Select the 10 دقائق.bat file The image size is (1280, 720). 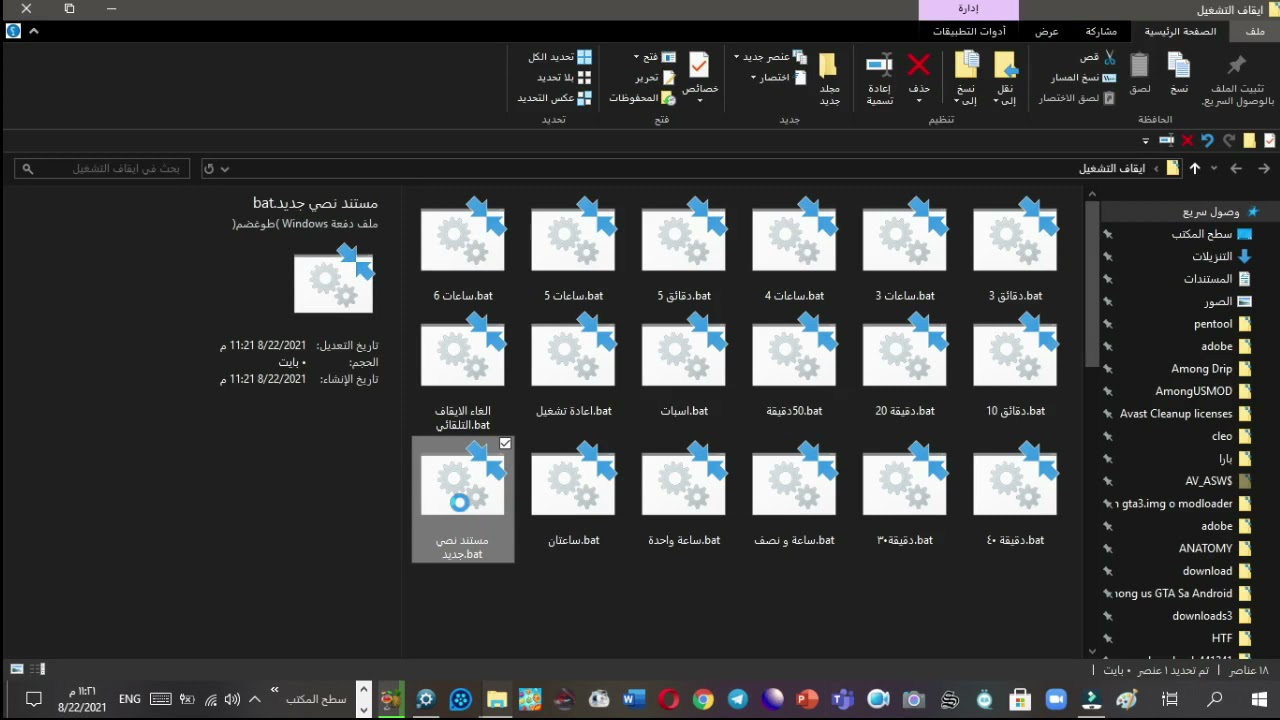point(1015,366)
